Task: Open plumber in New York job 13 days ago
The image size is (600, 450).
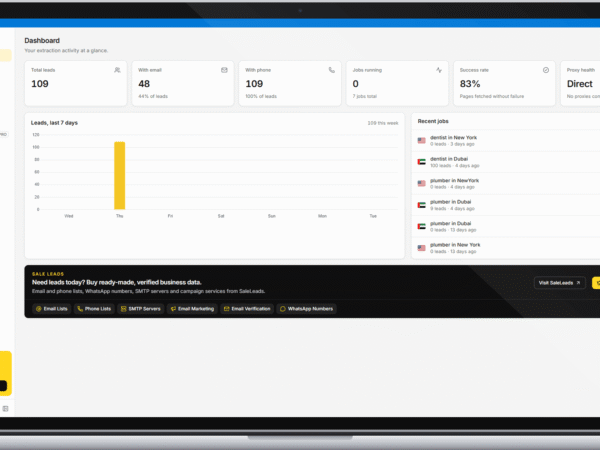Action: coord(506,248)
